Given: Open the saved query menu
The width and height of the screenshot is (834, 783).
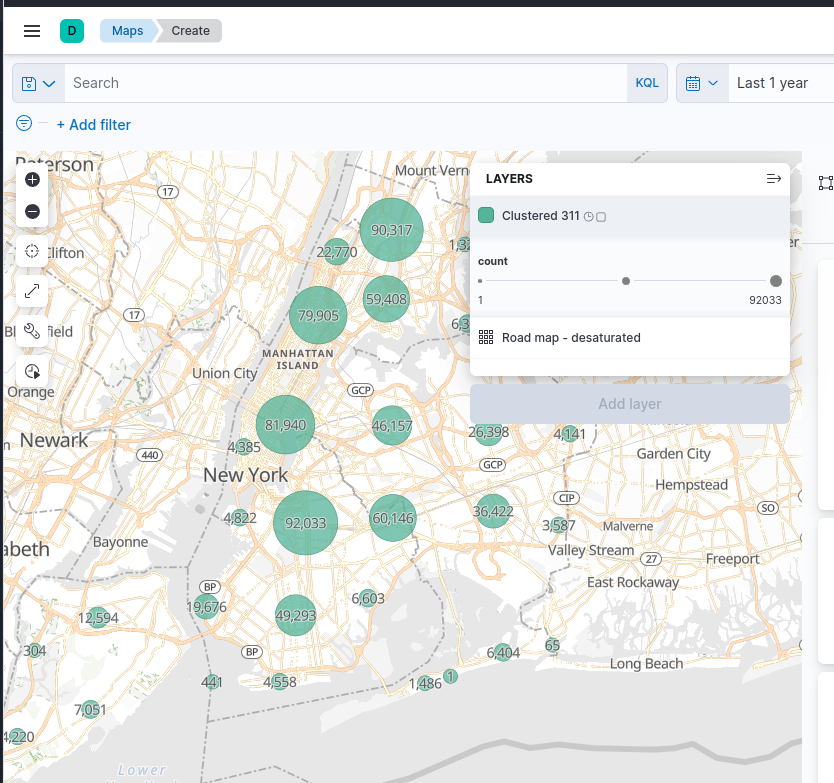Looking at the screenshot, I should (x=38, y=83).
